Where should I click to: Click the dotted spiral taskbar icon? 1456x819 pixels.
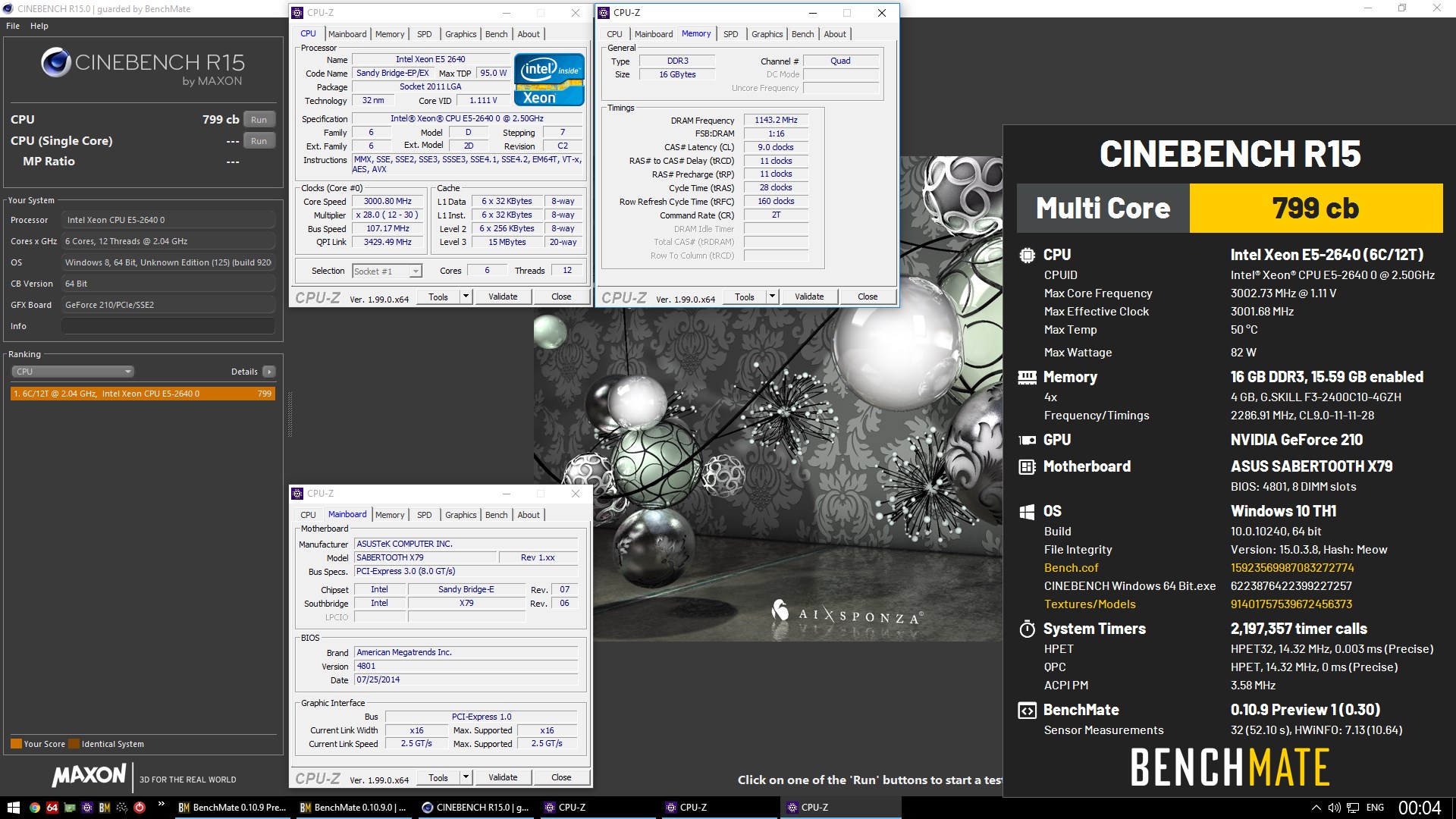click(x=122, y=808)
